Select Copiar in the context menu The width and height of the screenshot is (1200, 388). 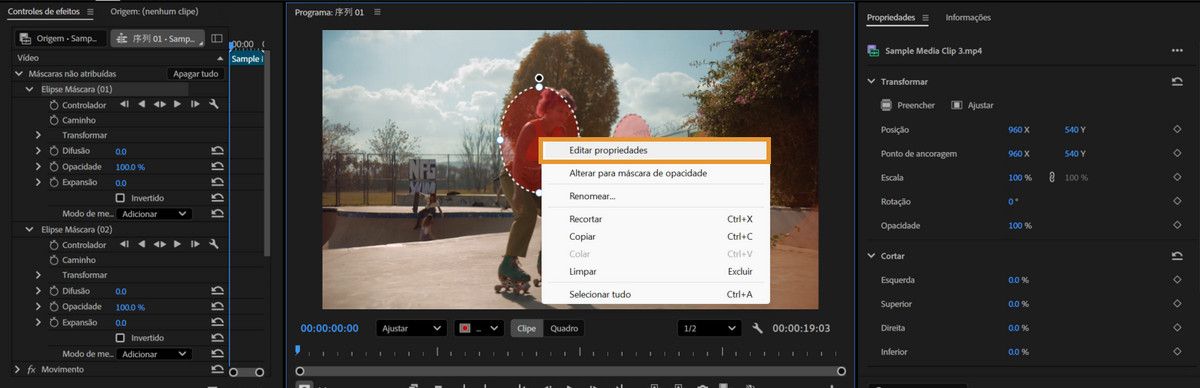coord(655,237)
